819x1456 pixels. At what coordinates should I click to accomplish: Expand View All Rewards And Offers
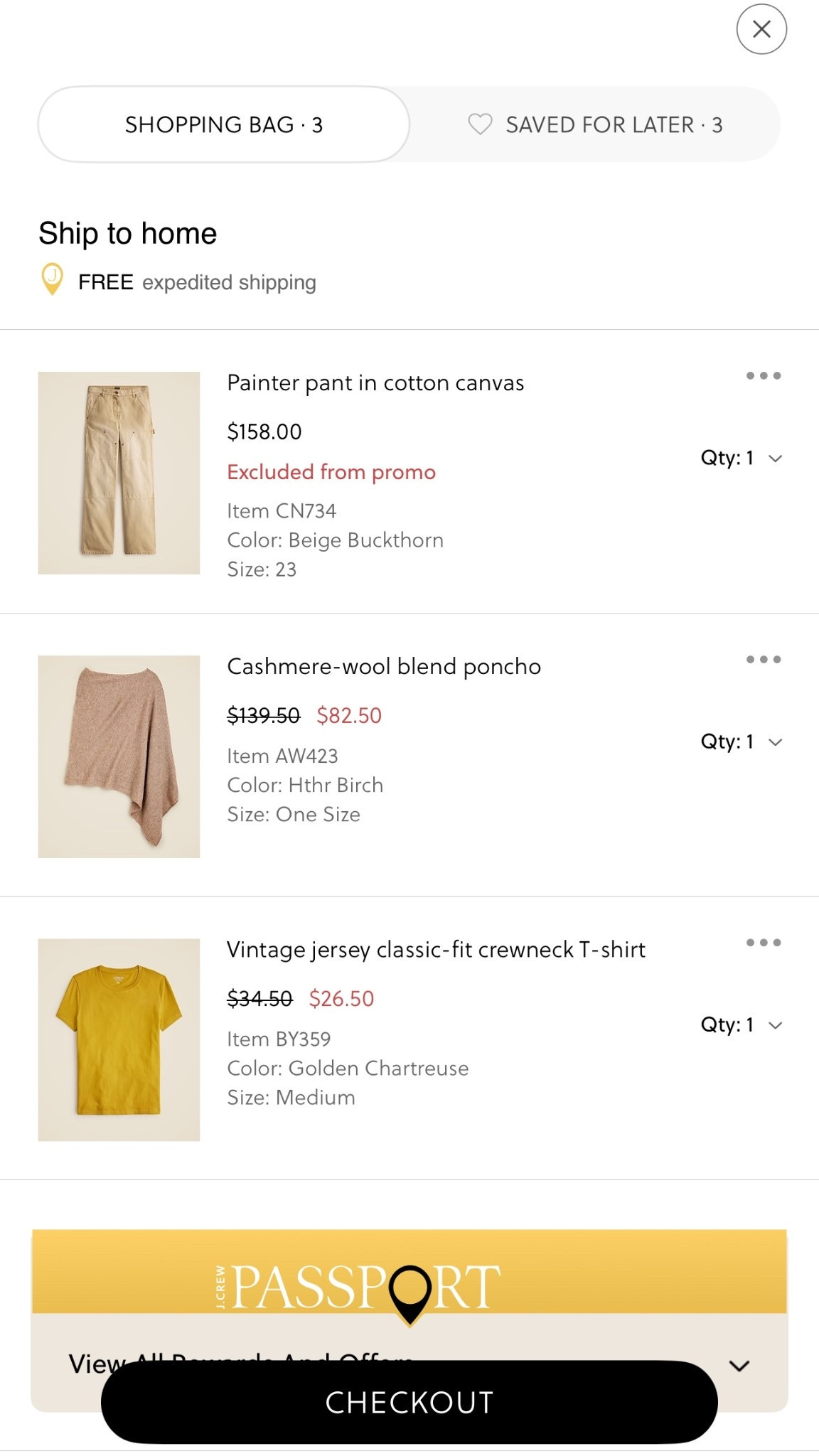(739, 1366)
